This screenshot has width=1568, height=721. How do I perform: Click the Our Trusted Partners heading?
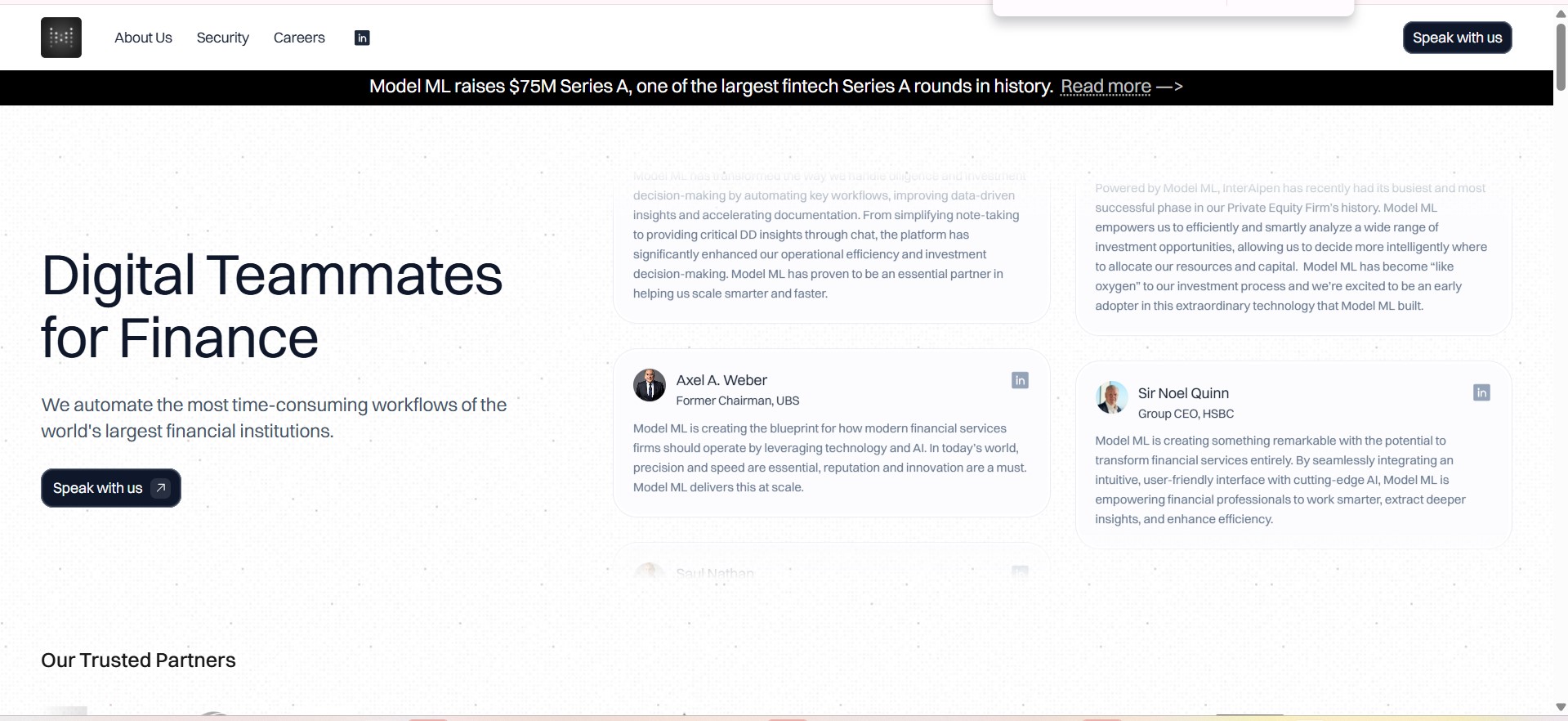[x=138, y=661]
